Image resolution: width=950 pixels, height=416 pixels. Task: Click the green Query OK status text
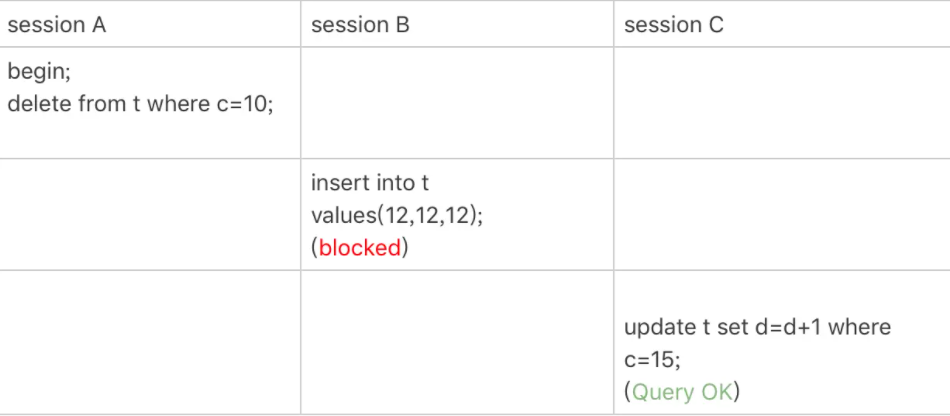coord(682,392)
